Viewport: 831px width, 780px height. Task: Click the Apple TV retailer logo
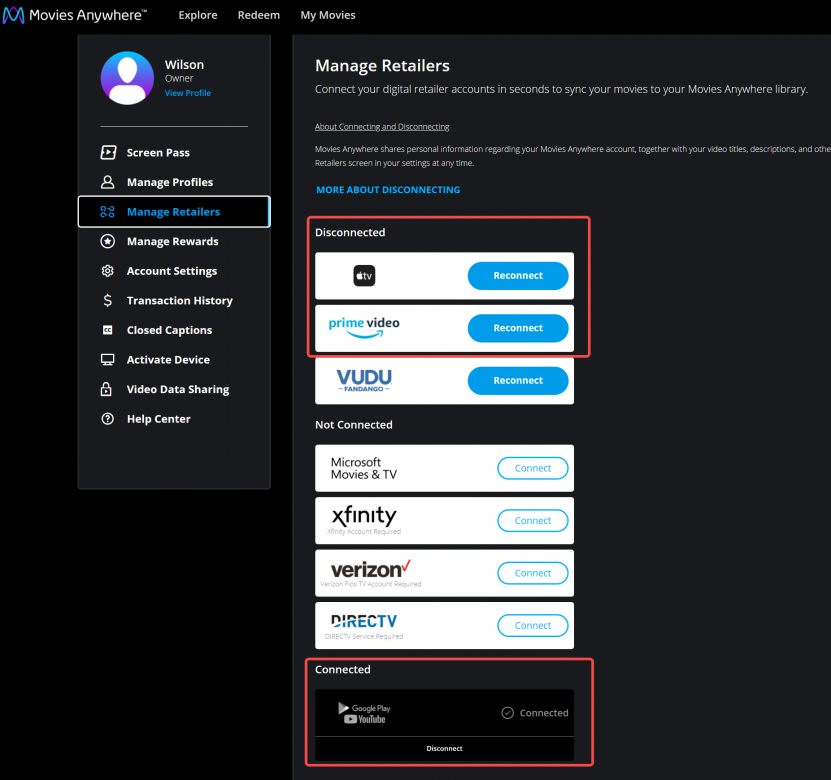(364, 276)
